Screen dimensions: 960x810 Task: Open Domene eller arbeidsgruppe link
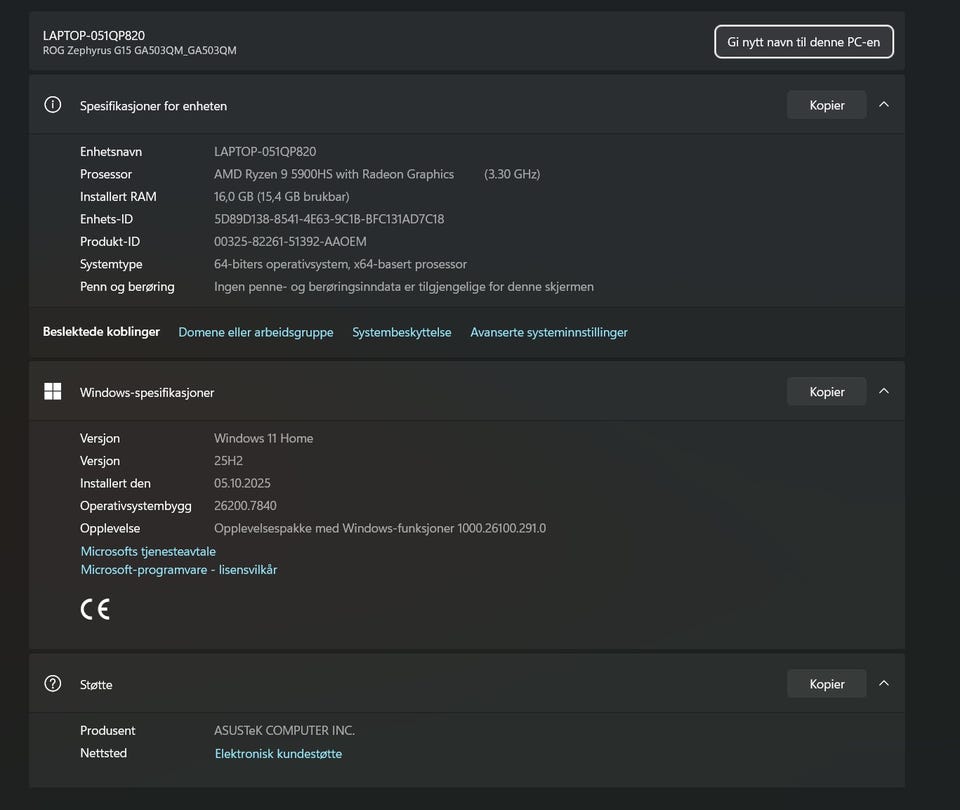256,332
